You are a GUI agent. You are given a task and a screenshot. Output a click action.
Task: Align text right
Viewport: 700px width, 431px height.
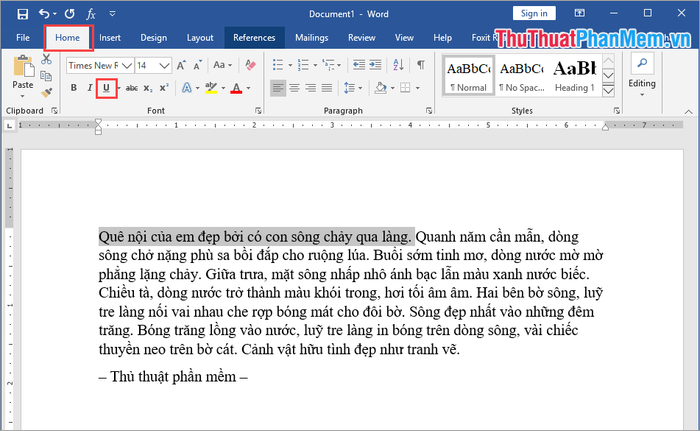pos(311,88)
